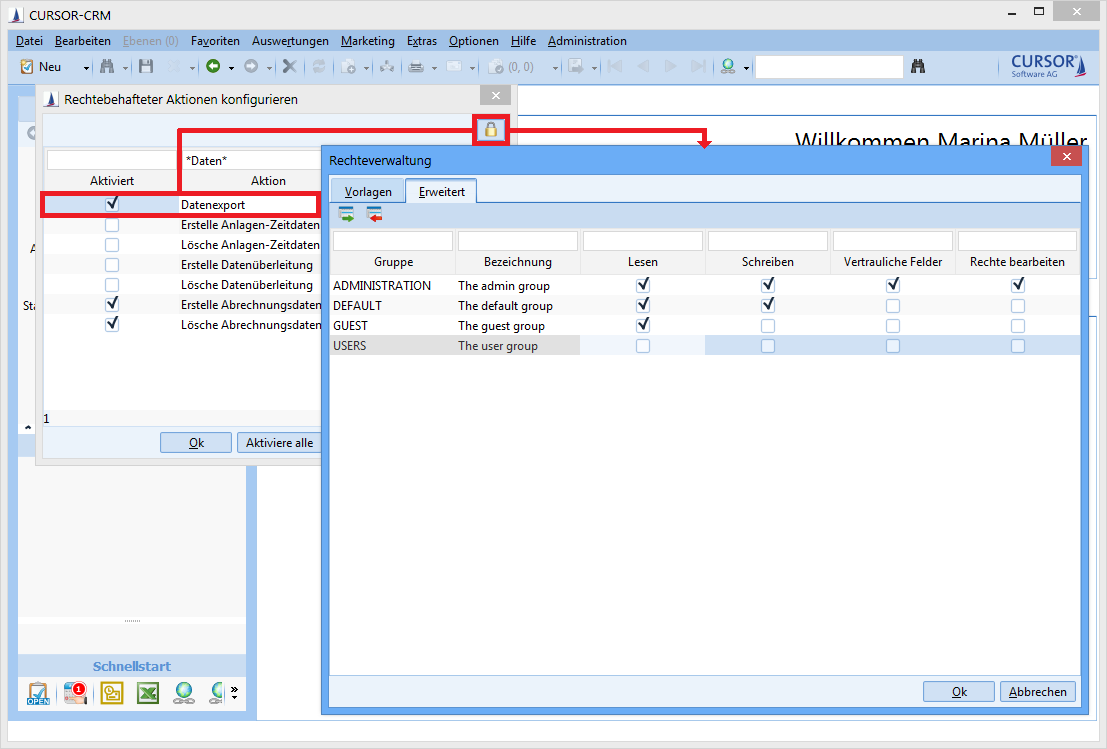
Task: Click the OPEN clipboard task icon in Schnellstart
Action: [38, 693]
